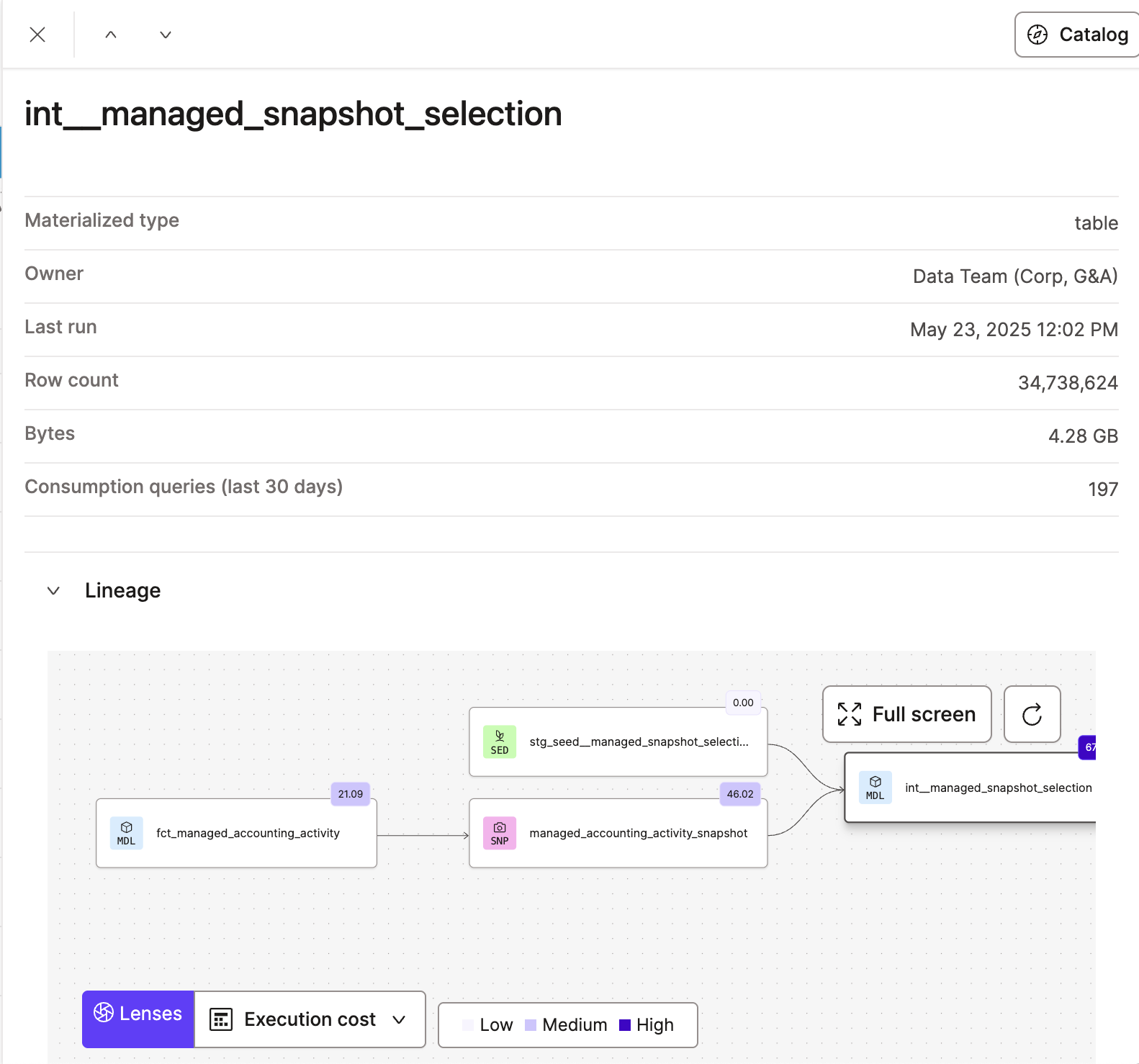
Task: Click MDL icon of int__managed_snapshot_selection node
Action: click(x=875, y=788)
